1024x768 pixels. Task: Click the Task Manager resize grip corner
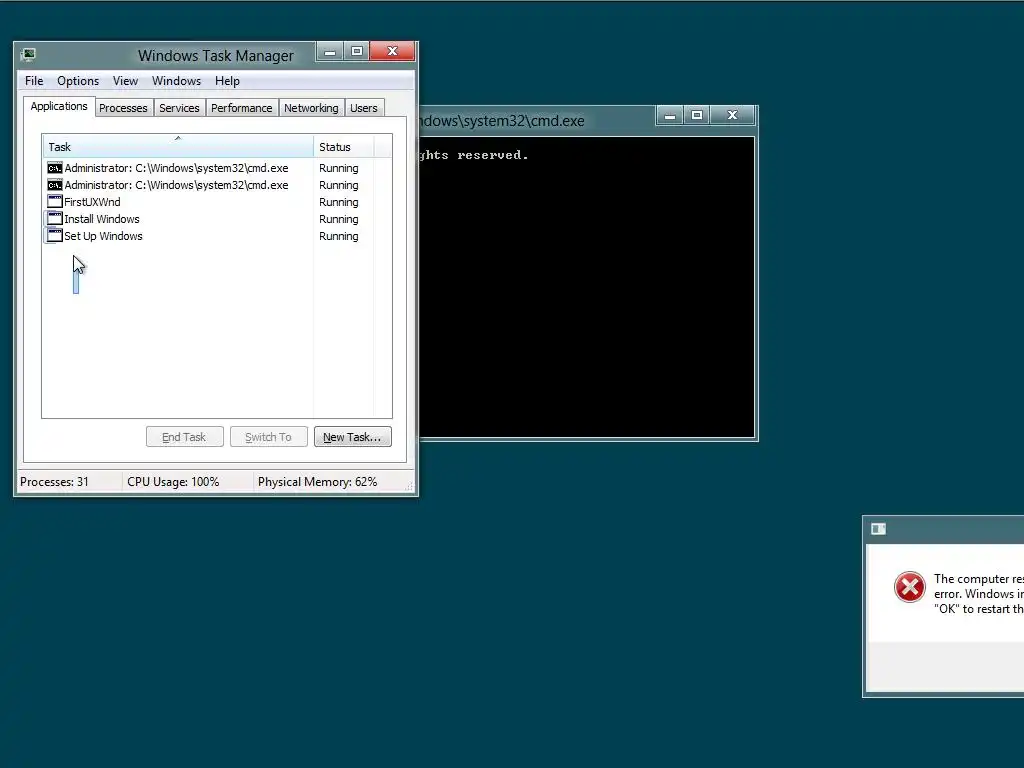(x=409, y=486)
